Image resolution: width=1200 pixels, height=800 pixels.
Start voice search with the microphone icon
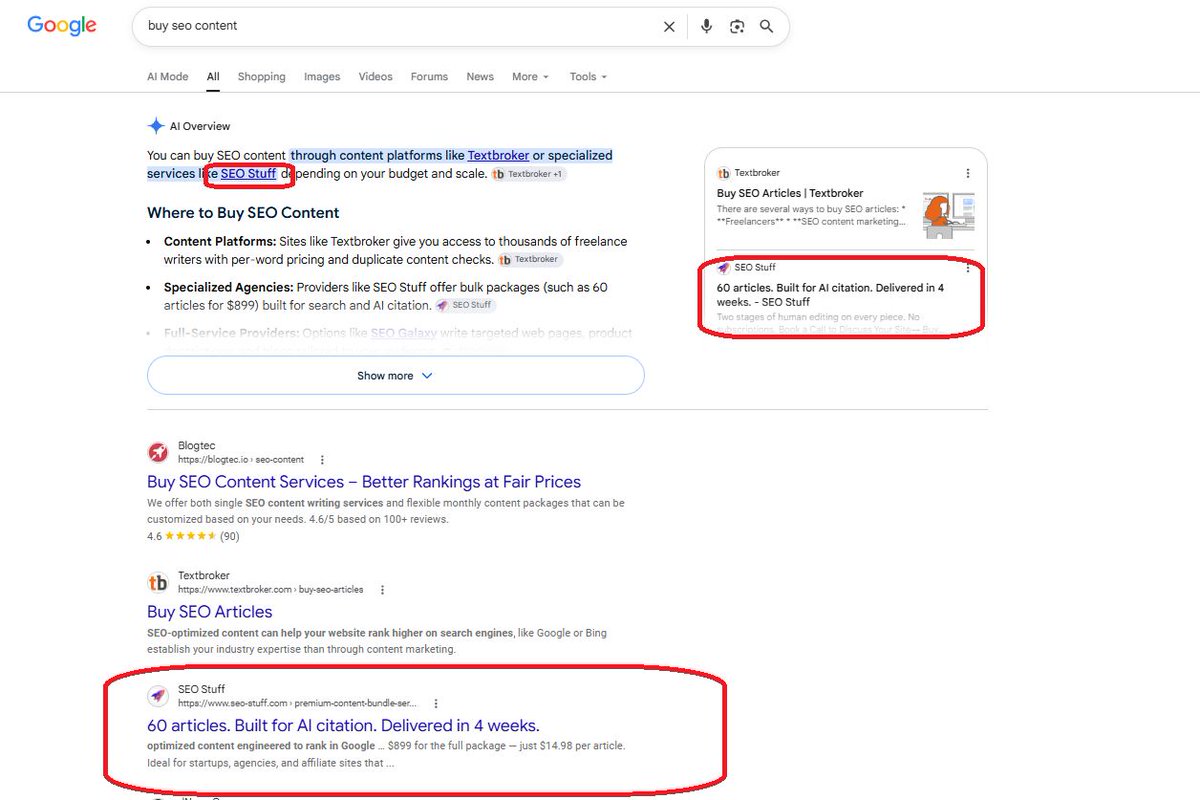[x=706, y=27]
